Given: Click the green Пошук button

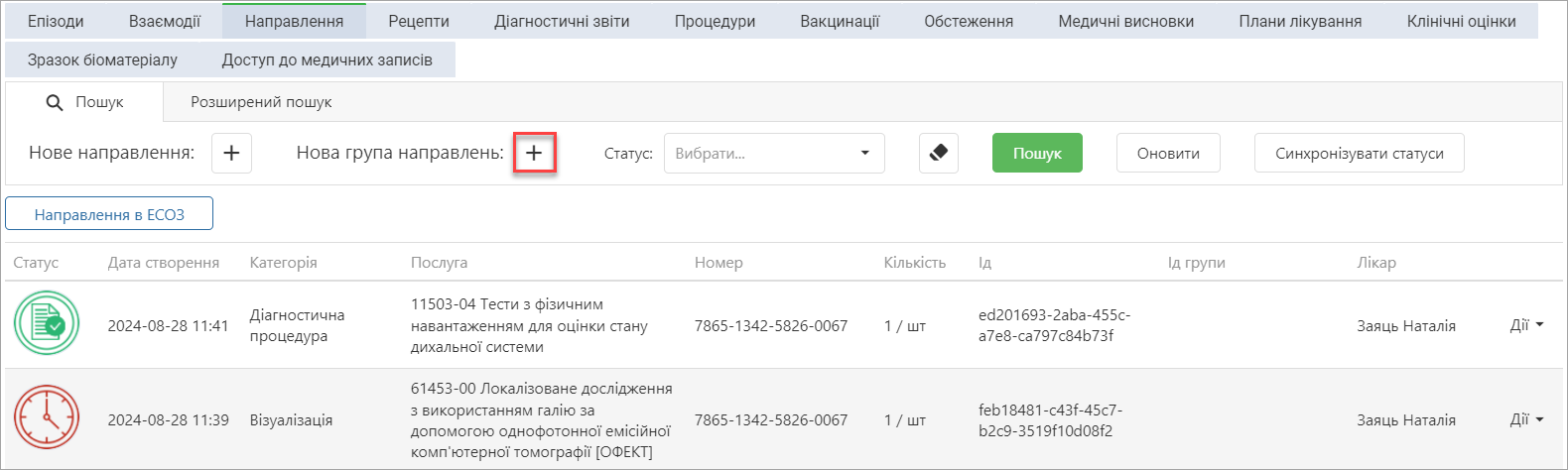Looking at the screenshot, I should click(1037, 154).
